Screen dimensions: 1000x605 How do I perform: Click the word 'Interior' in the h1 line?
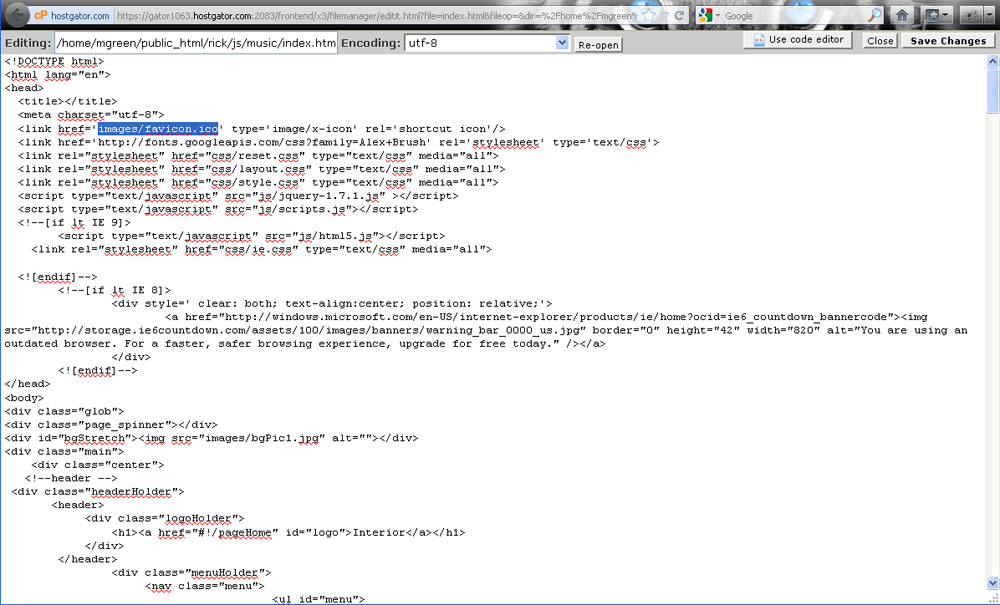coord(379,532)
